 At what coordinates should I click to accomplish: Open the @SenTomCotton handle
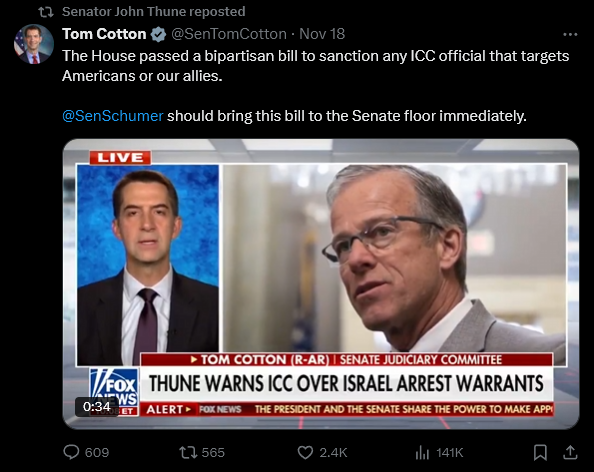pos(229,34)
